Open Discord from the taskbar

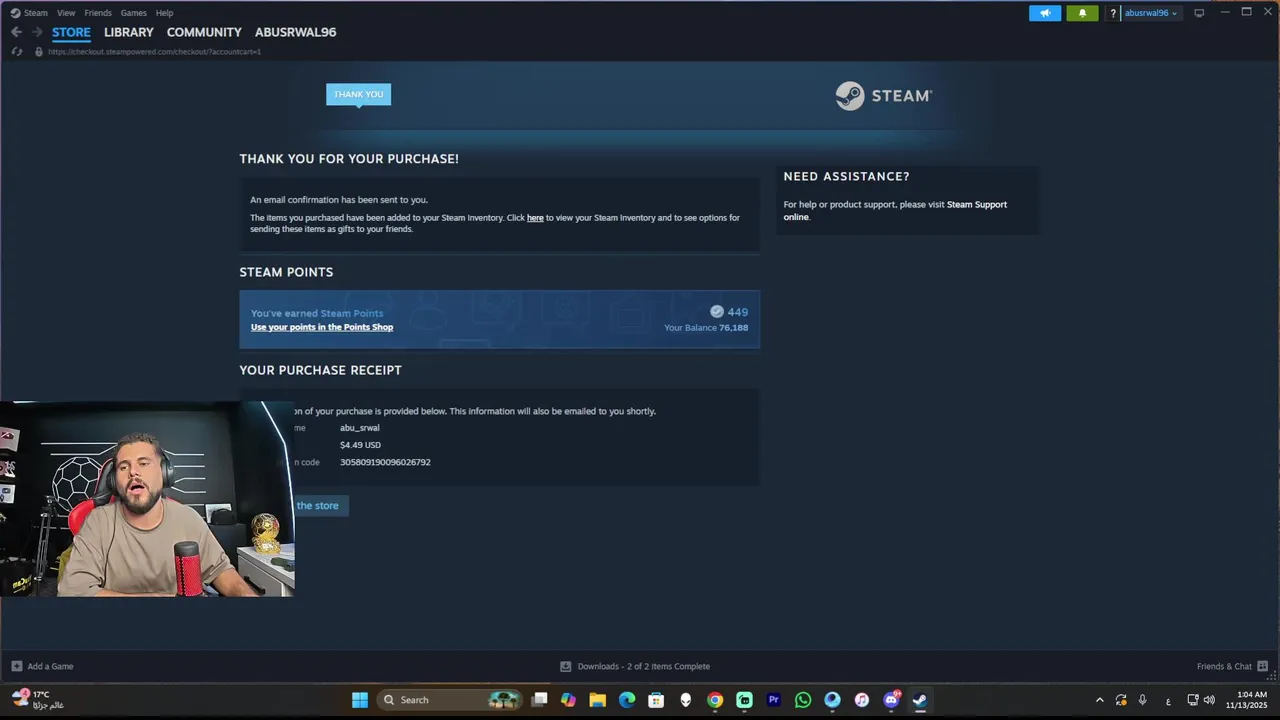(x=891, y=700)
